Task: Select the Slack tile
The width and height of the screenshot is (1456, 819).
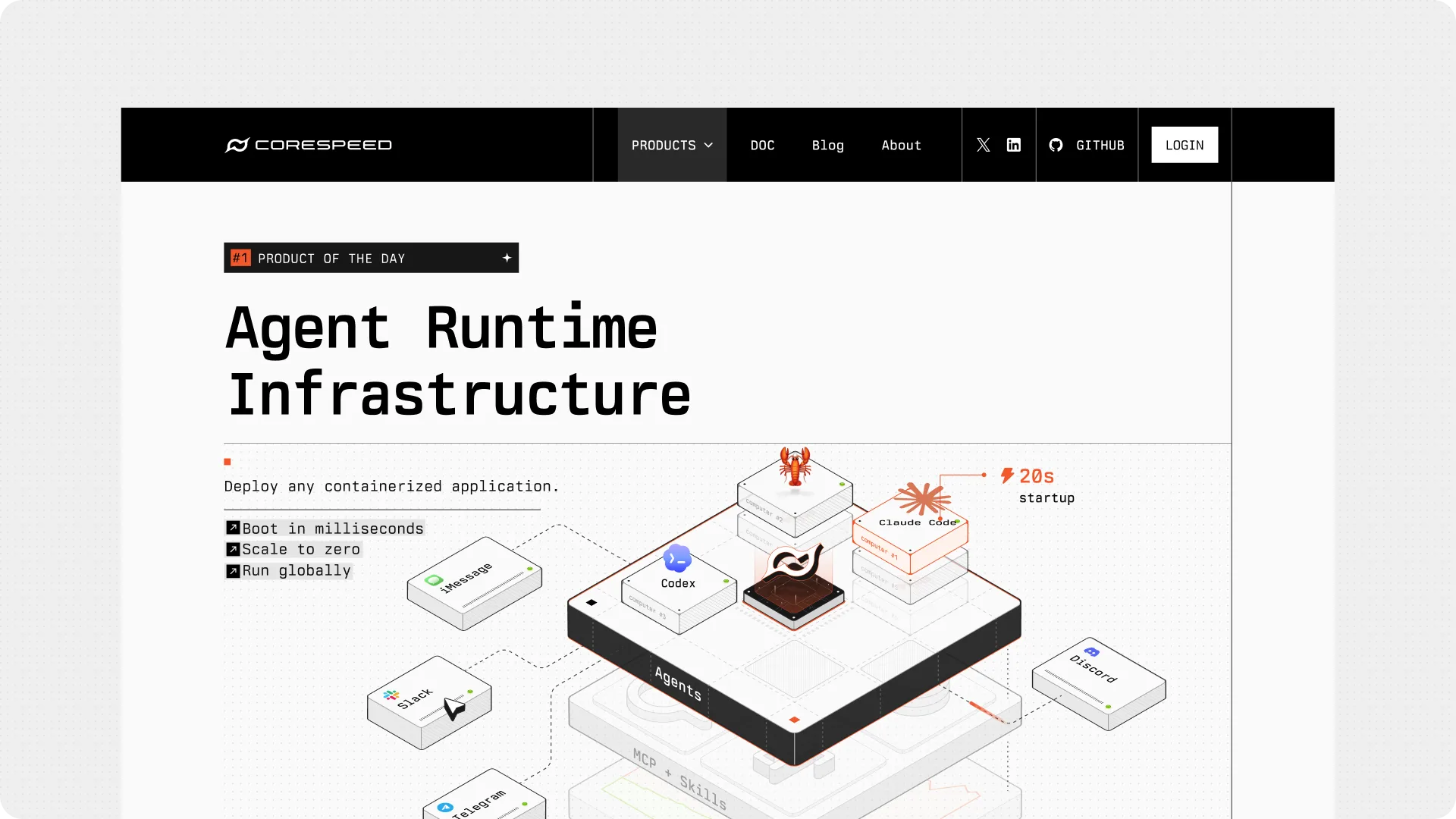Action: pos(429,703)
